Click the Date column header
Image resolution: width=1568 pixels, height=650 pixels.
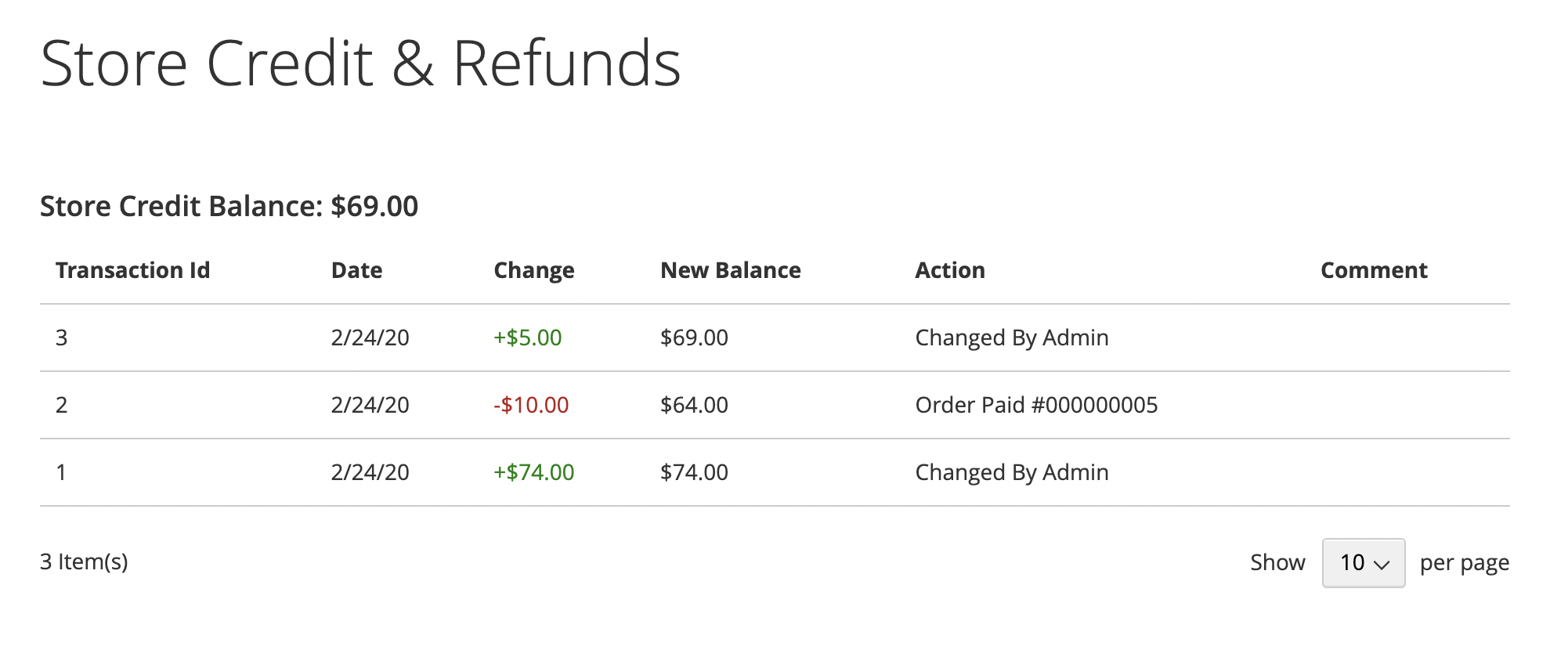pyautogui.click(x=356, y=270)
